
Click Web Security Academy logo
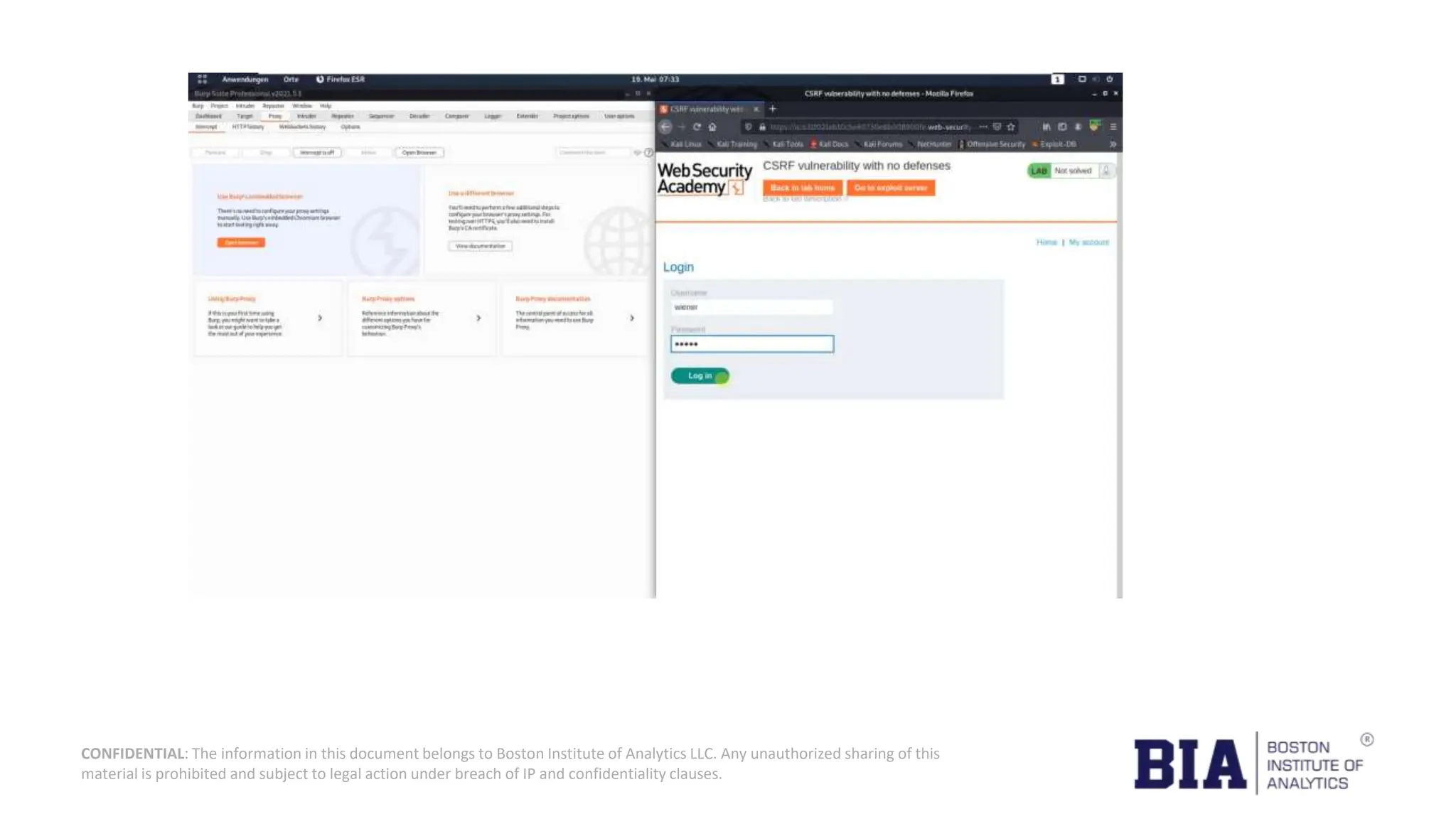704,178
